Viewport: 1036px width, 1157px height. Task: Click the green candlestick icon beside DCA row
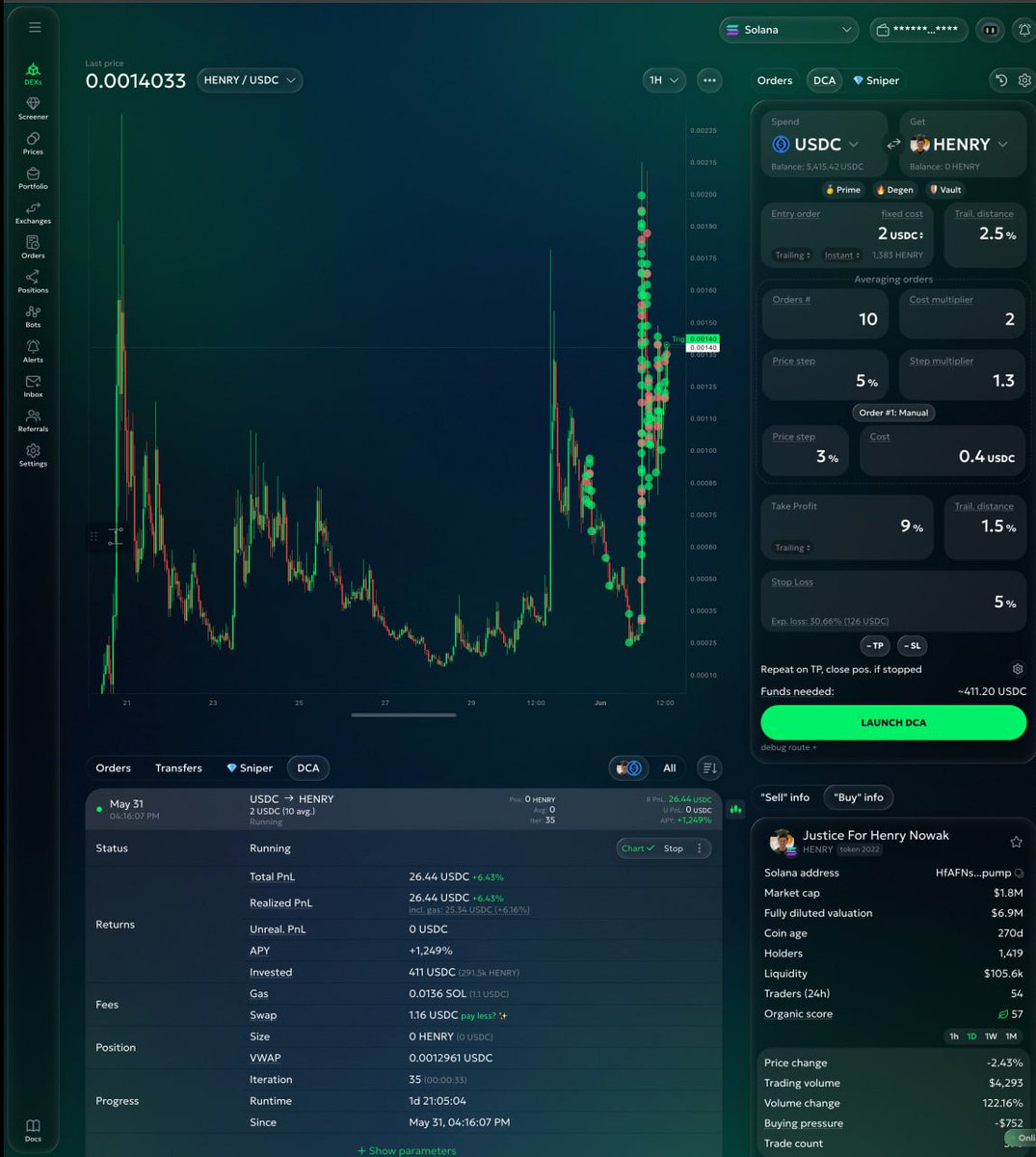735,809
